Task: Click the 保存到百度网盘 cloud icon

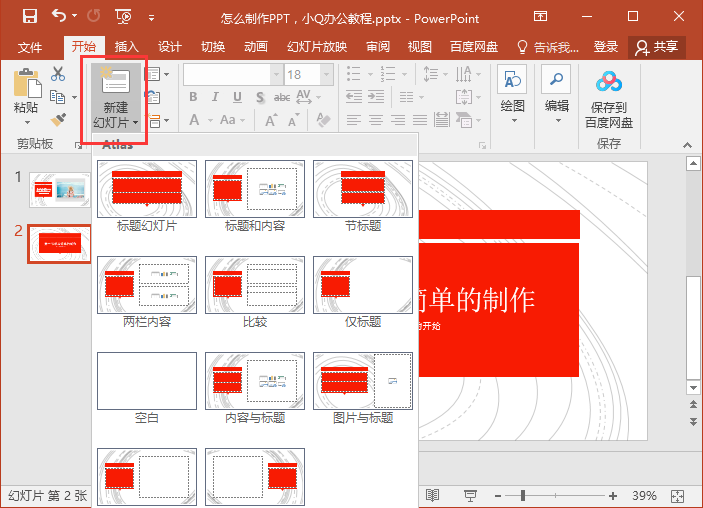Action: [609, 82]
